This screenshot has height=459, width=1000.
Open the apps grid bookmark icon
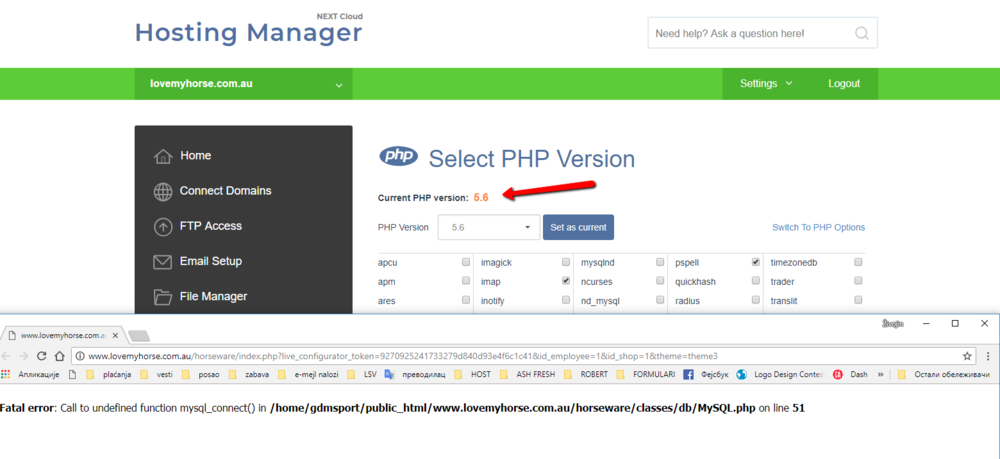(x=6, y=374)
